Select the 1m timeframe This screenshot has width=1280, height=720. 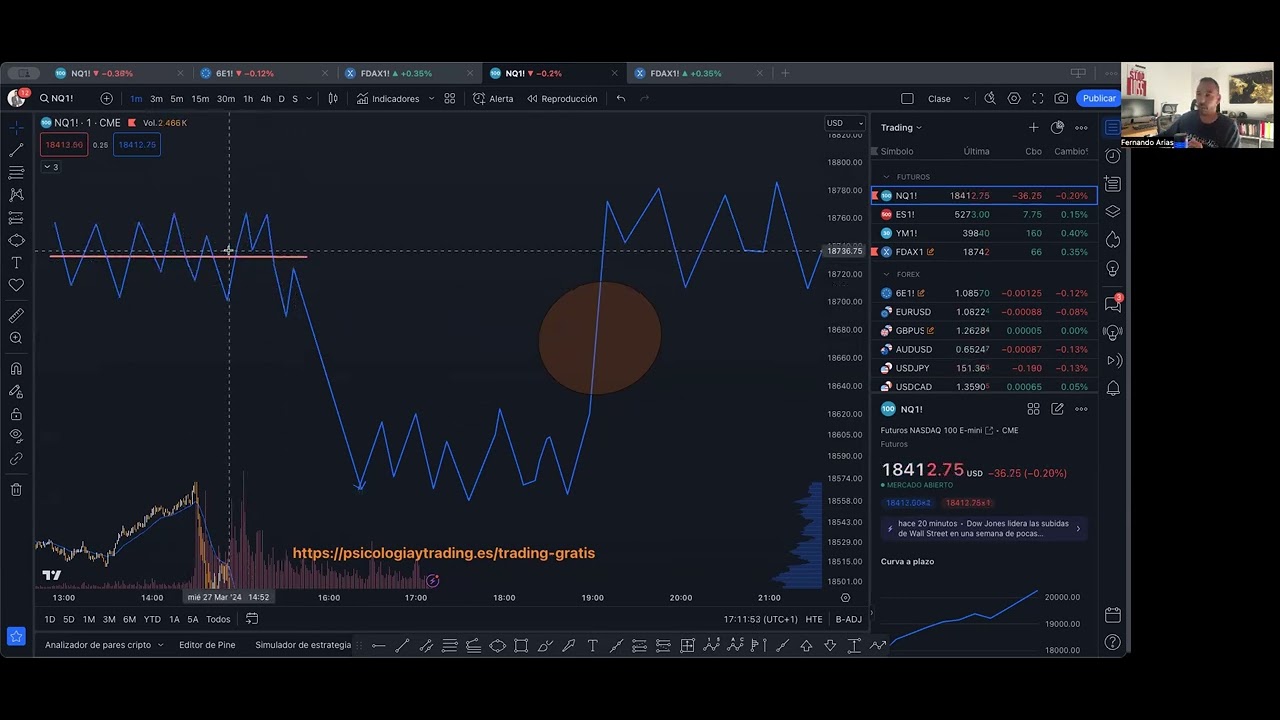click(136, 99)
